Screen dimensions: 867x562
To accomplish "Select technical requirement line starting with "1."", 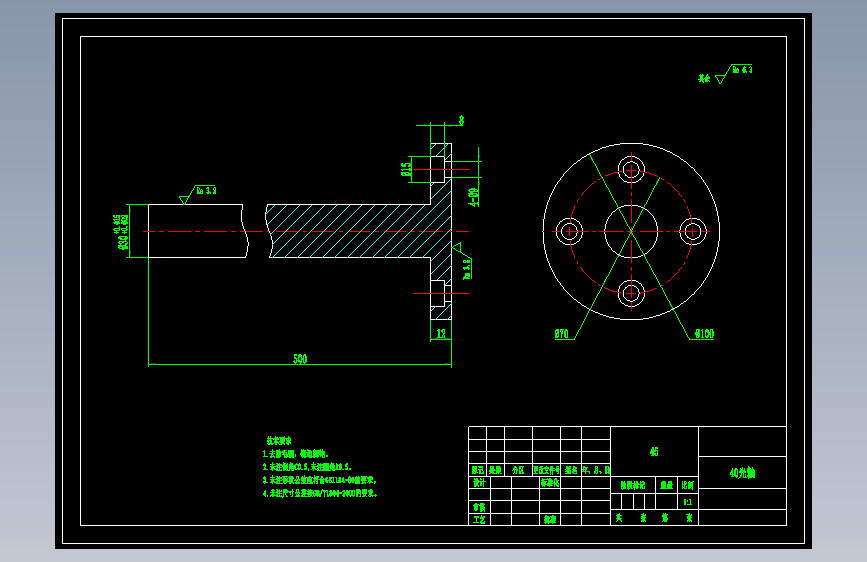I will coord(296,454).
